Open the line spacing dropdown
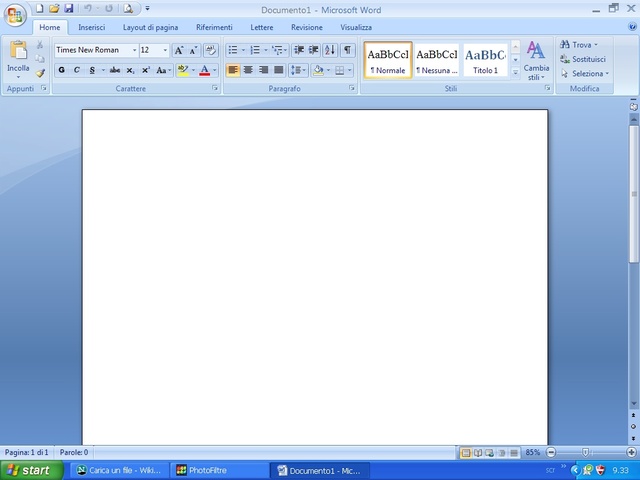640x480 pixels. coord(298,70)
